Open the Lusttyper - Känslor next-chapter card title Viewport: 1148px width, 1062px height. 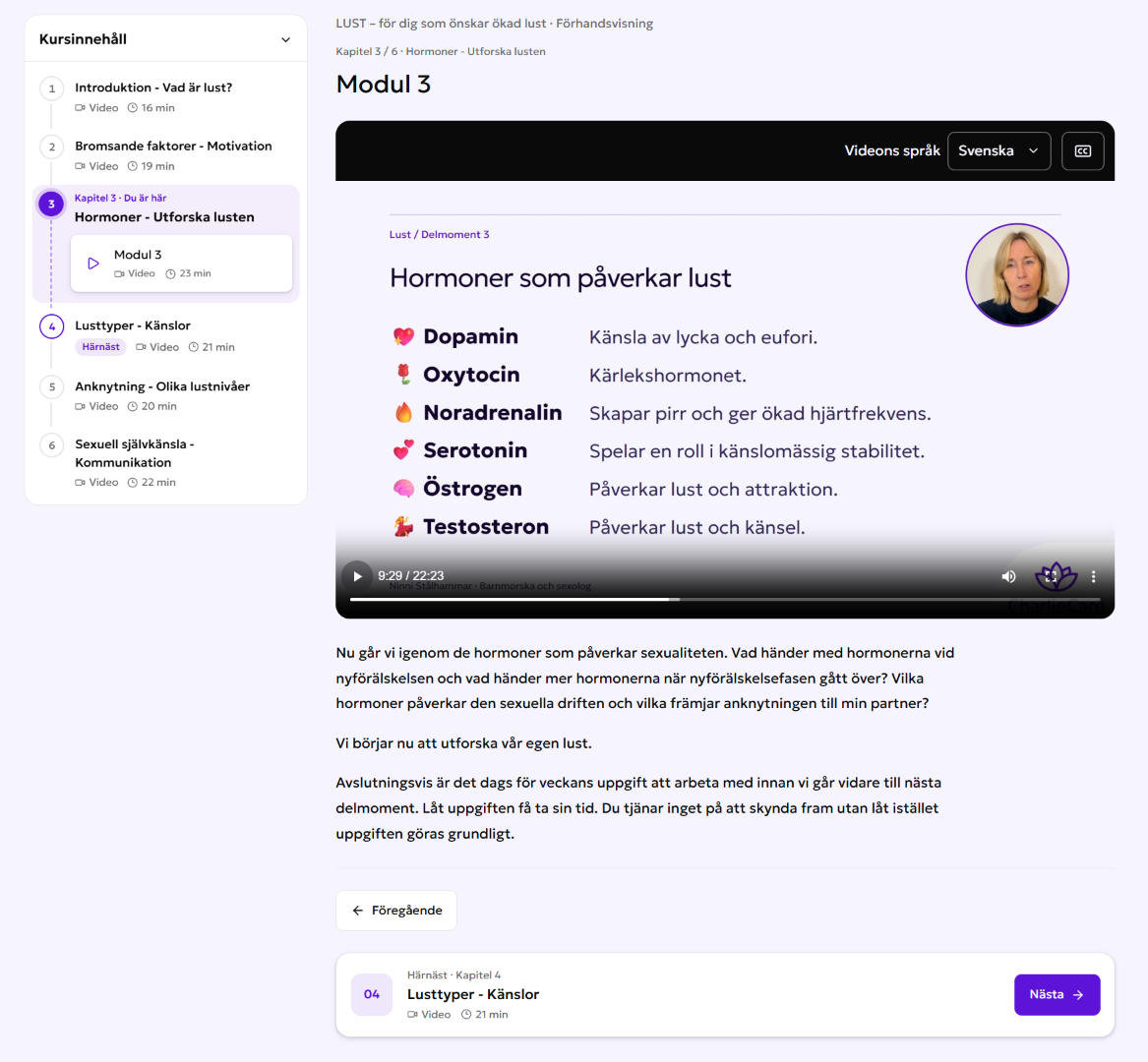pos(473,994)
